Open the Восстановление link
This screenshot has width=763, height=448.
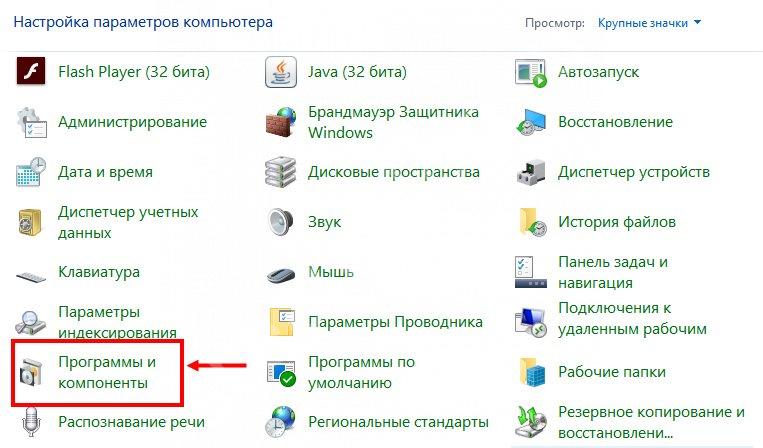(615, 122)
